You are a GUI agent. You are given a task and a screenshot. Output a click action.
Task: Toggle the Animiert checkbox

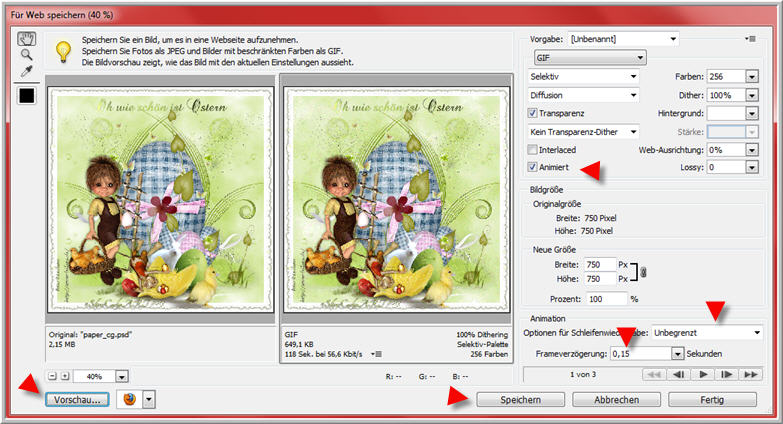click(533, 167)
